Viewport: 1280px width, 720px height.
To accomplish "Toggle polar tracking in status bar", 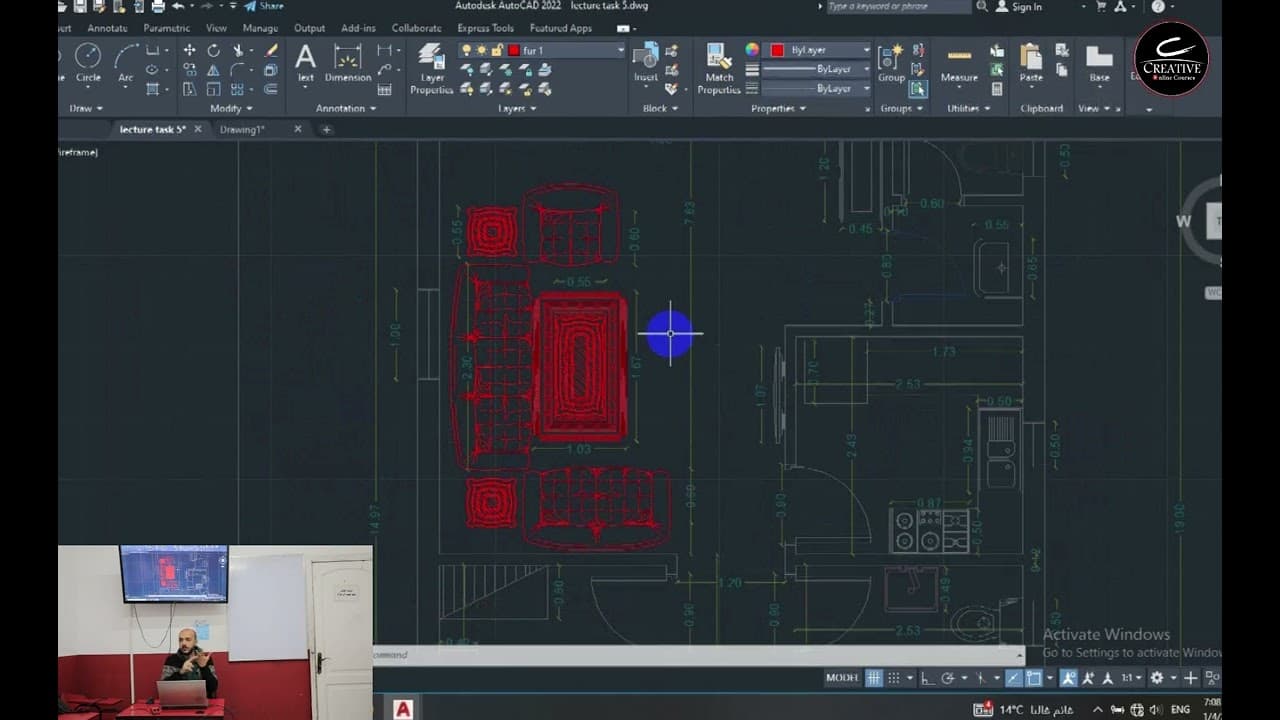I will (948, 678).
